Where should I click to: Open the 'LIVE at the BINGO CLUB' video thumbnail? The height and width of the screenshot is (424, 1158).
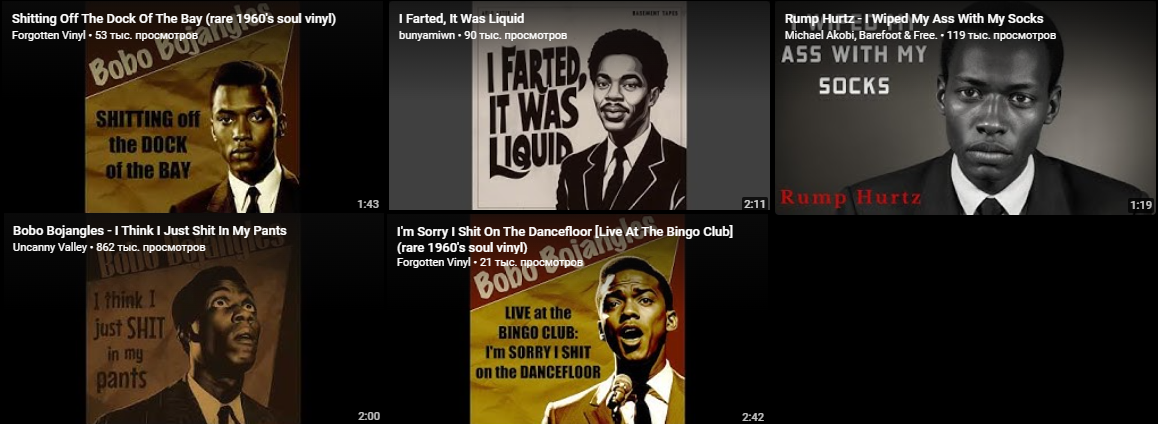(578, 319)
